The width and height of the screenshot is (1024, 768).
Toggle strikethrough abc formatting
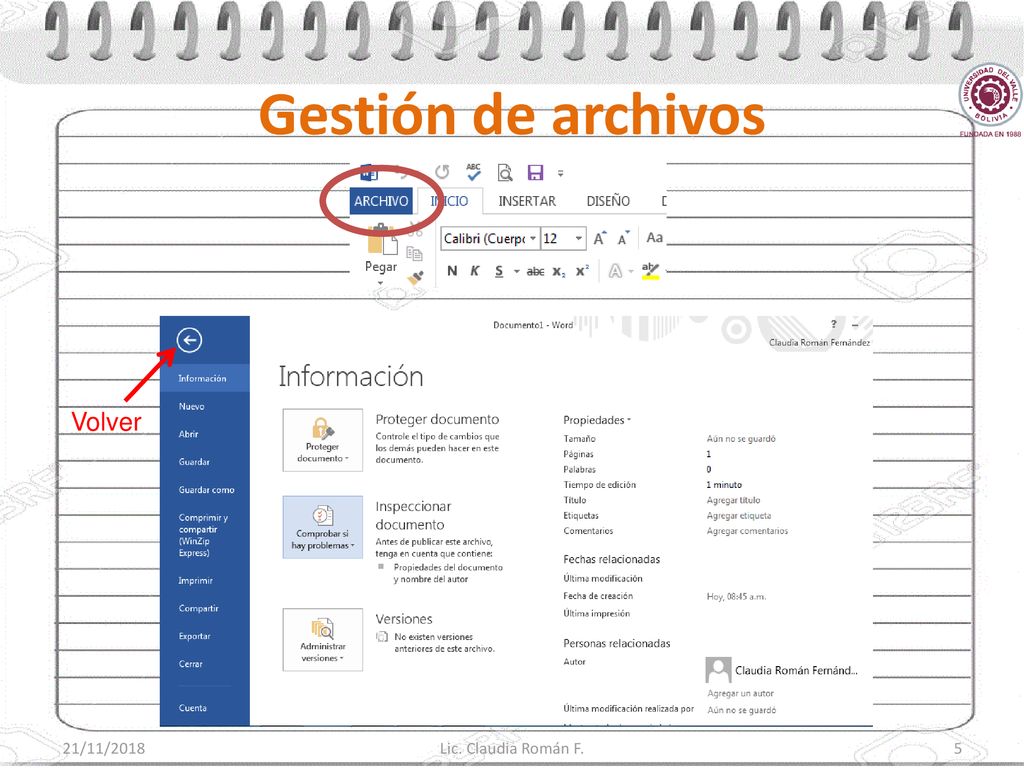click(536, 272)
